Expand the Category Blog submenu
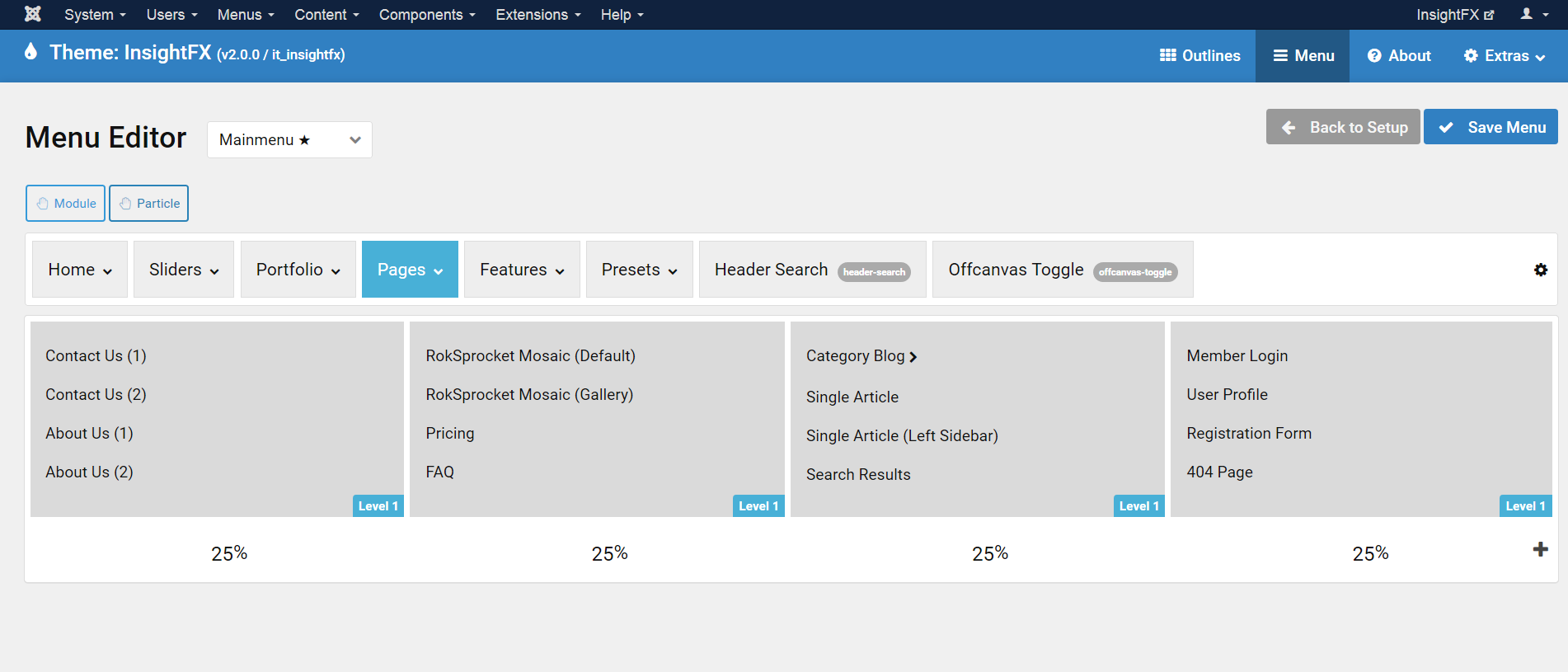 (x=913, y=357)
